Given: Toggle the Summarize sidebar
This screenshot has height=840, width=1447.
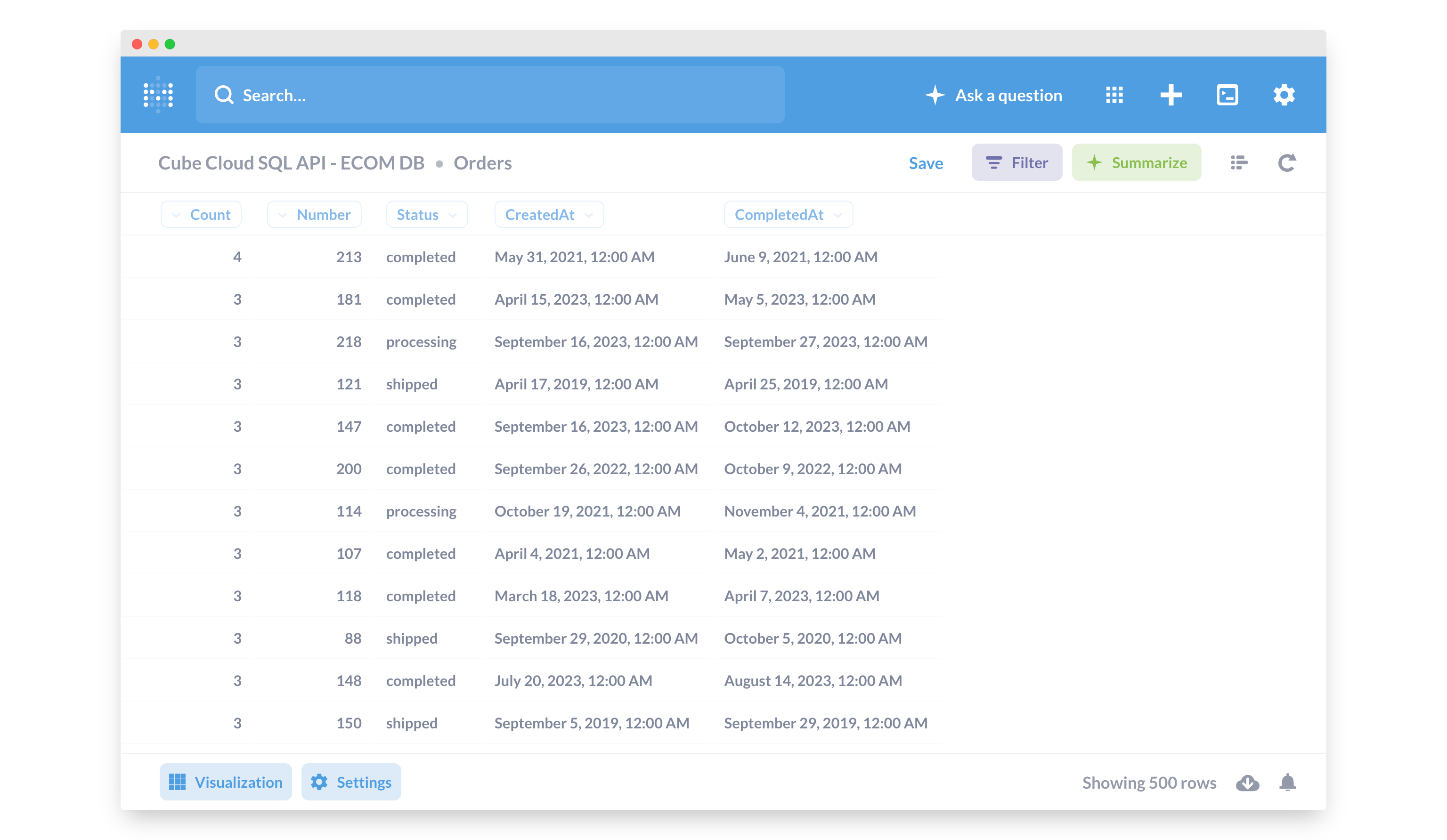Looking at the screenshot, I should click(x=1136, y=162).
